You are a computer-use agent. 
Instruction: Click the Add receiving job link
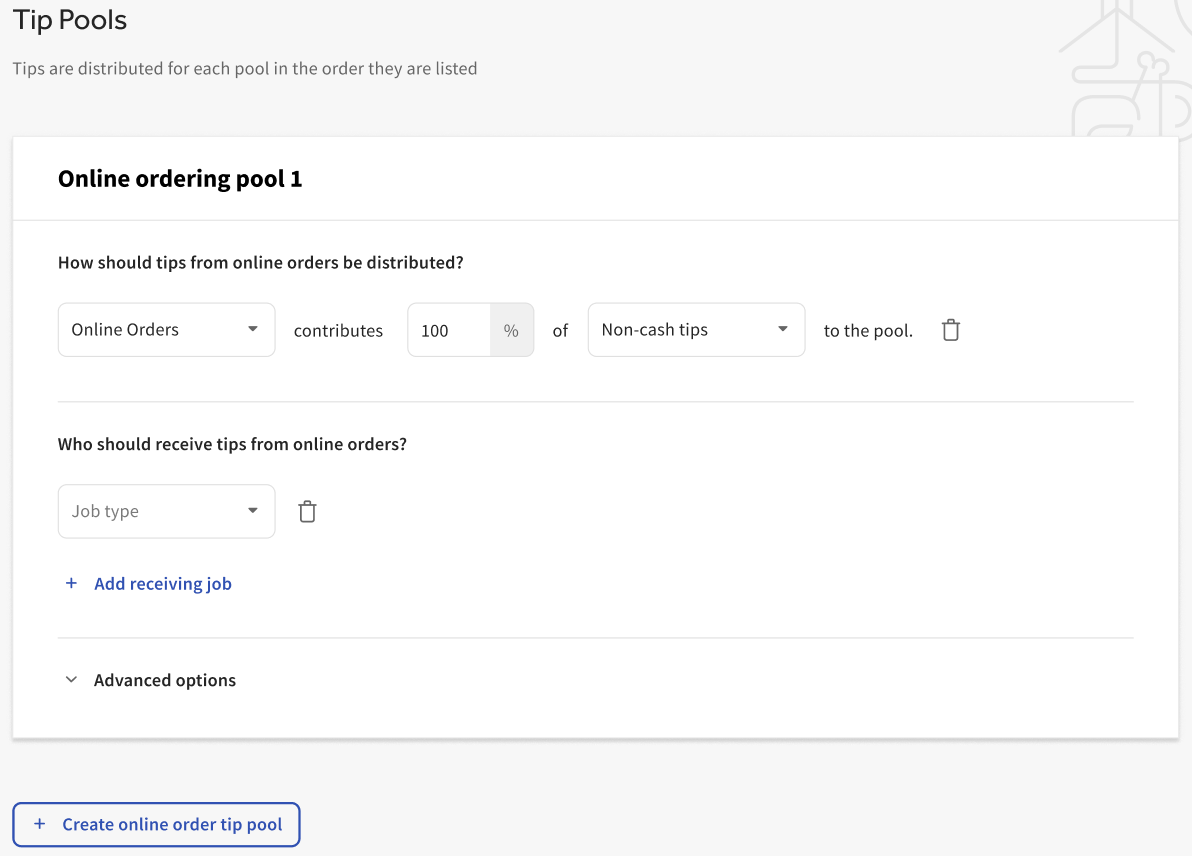[x=162, y=583]
